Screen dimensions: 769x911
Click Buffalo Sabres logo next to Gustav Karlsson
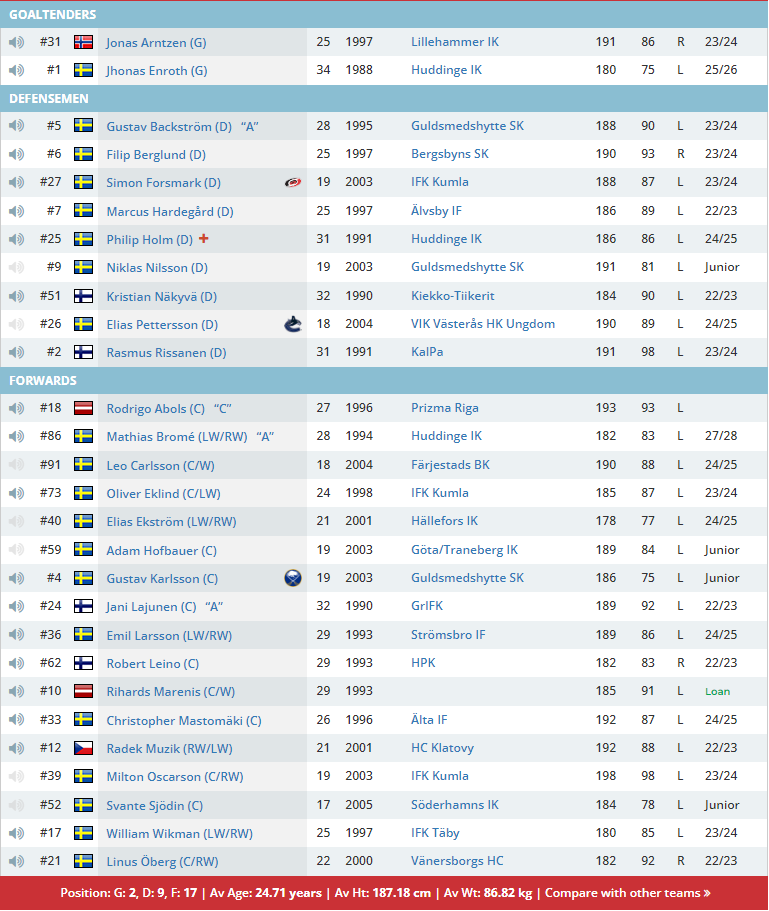293,578
